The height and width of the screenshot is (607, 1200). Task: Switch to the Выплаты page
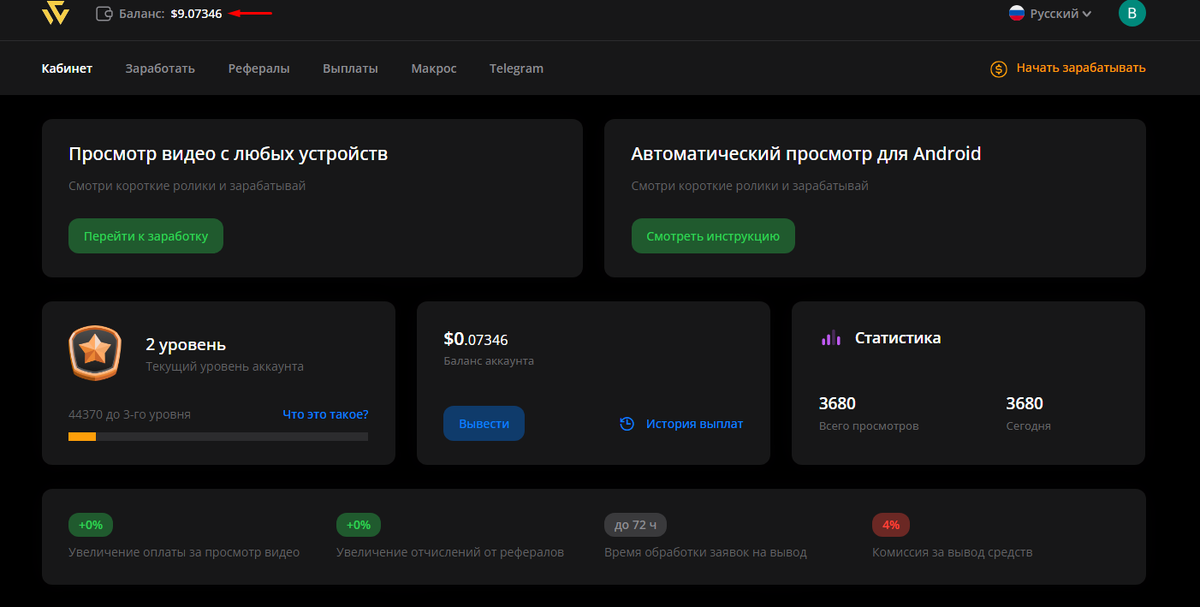350,69
